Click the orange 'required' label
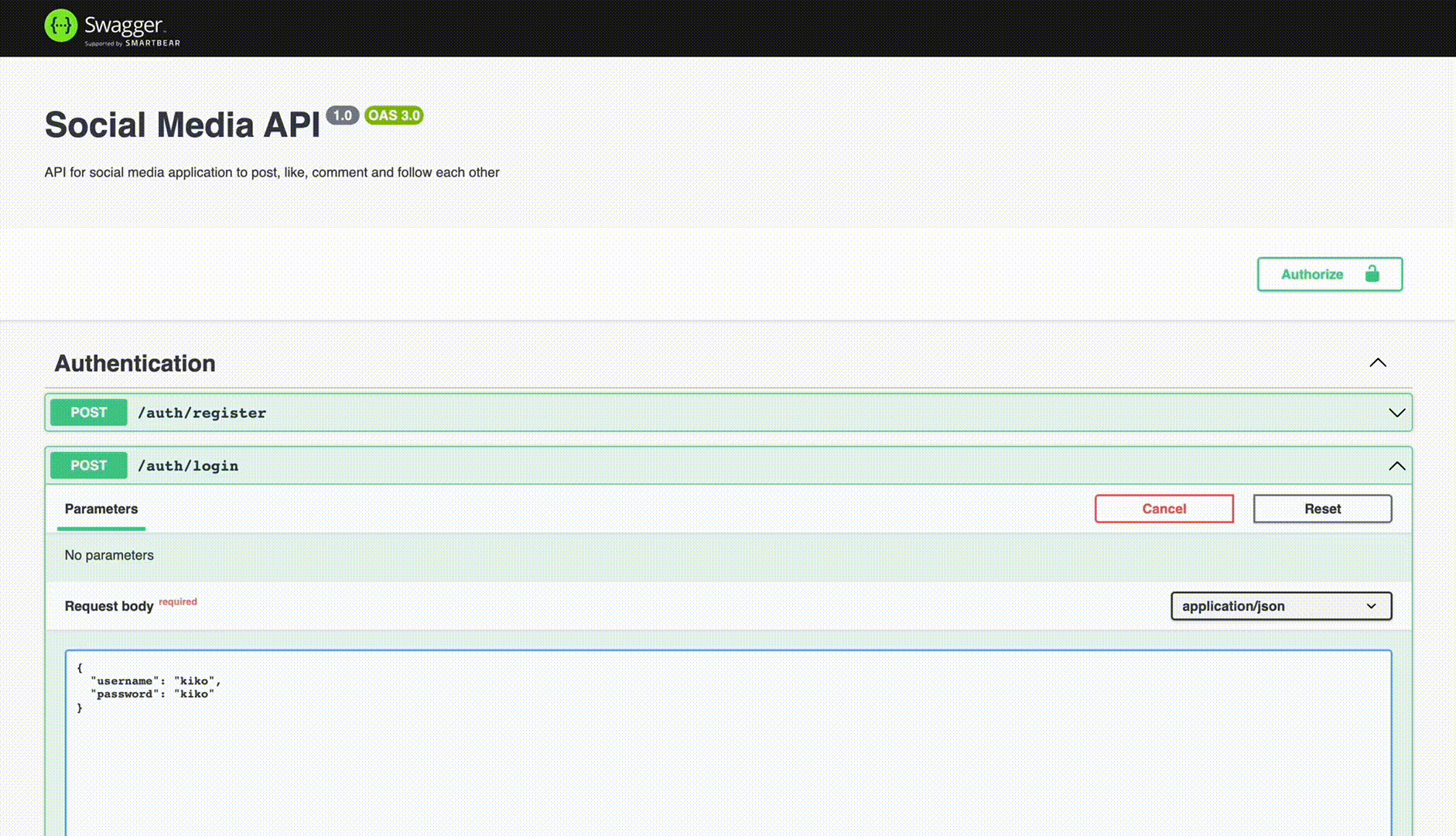This screenshot has width=1456, height=836. click(178, 601)
